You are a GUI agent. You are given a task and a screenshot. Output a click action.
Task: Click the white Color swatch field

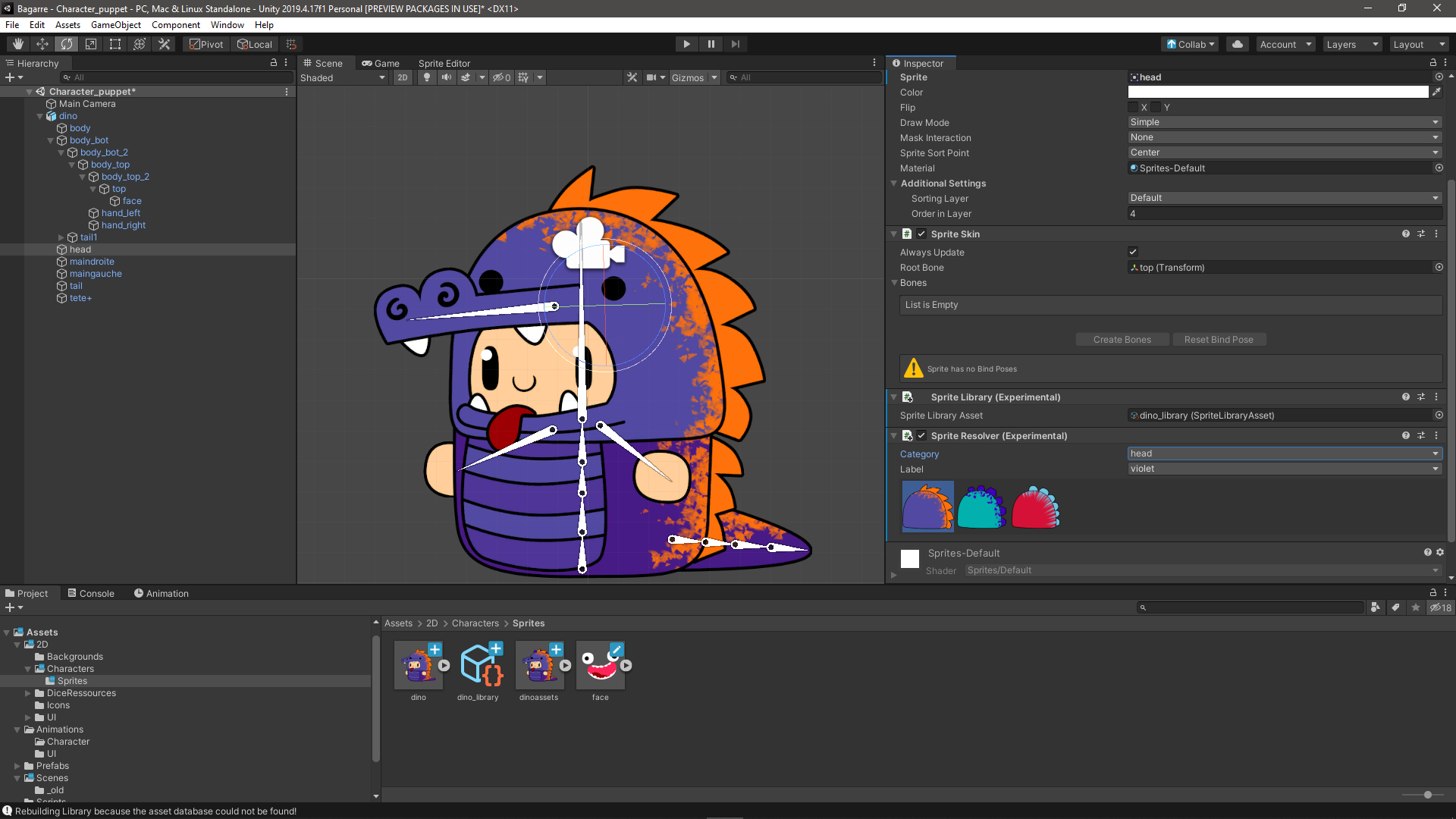click(1278, 92)
